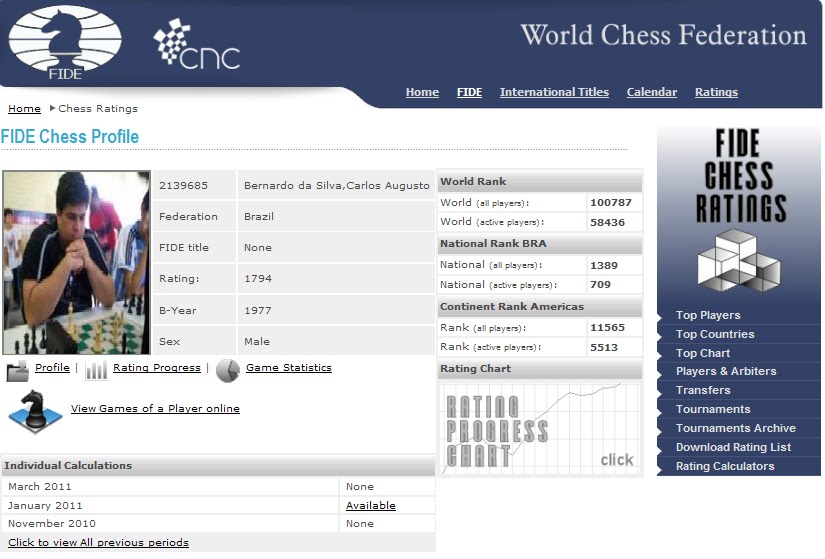Click the Federation value Brazil
Image resolution: width=825 pixels, height=559 pixels.
259,216
